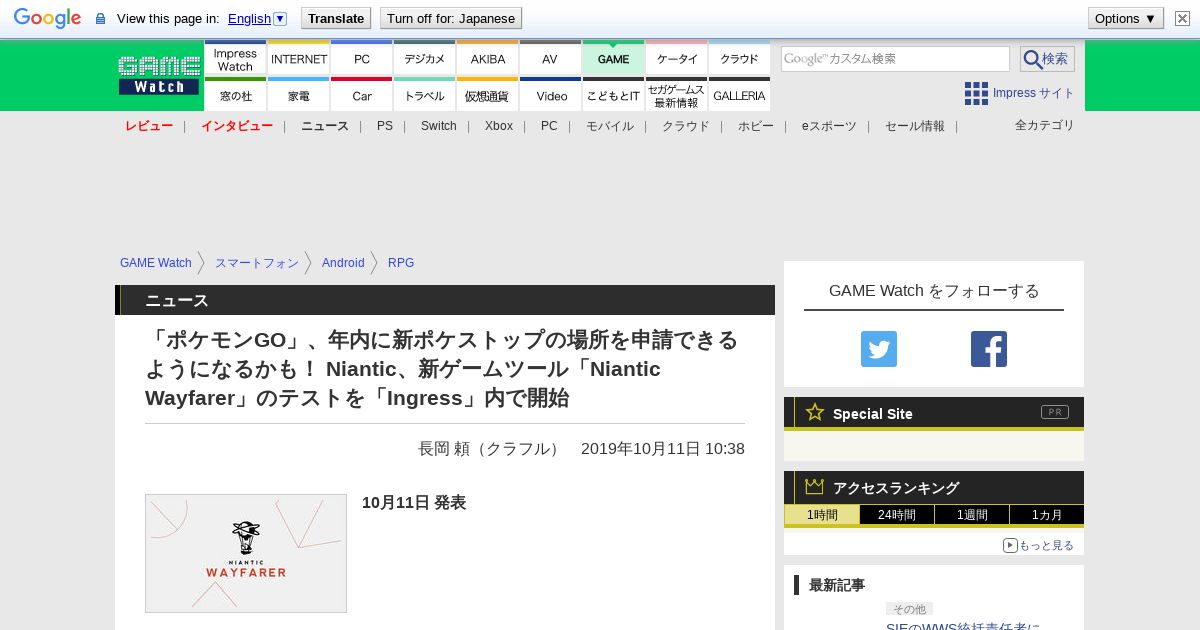Click RPG breadcrumb link
This screenshot has height=630, width=1200.
coord(401,263)
